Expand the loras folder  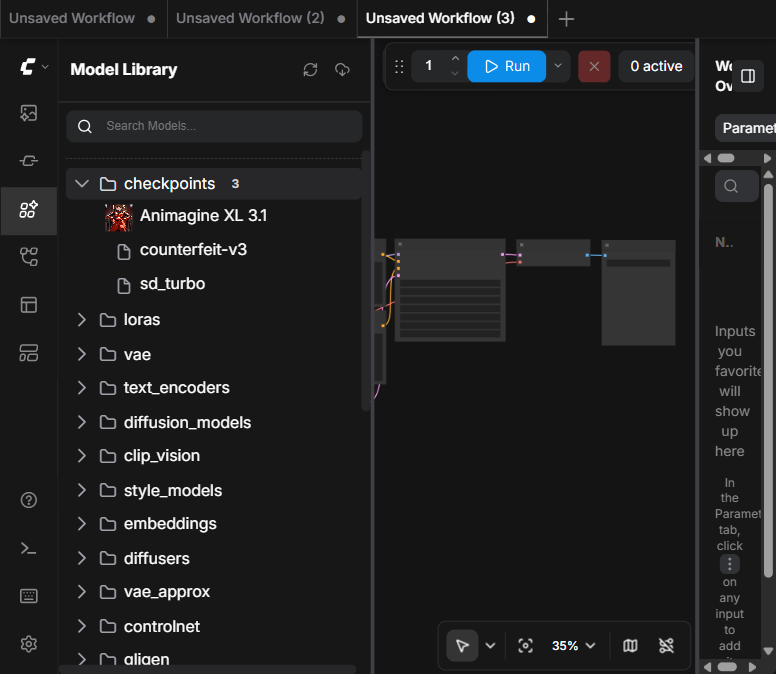click(x=82, y=320)
